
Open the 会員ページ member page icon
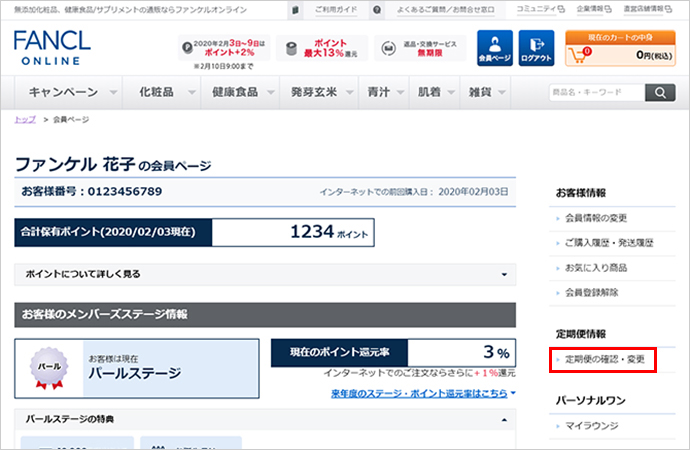(494, 48)
